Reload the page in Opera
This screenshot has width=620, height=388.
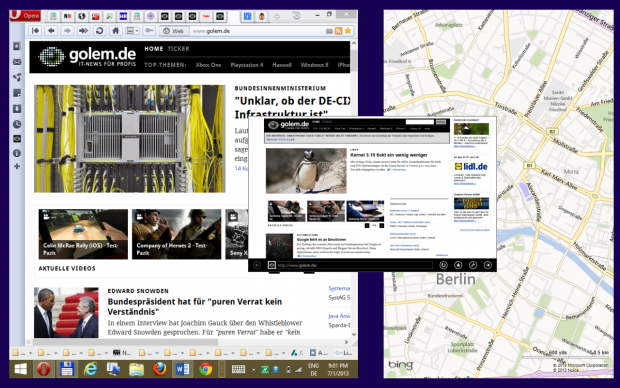[x=100, y=31]
